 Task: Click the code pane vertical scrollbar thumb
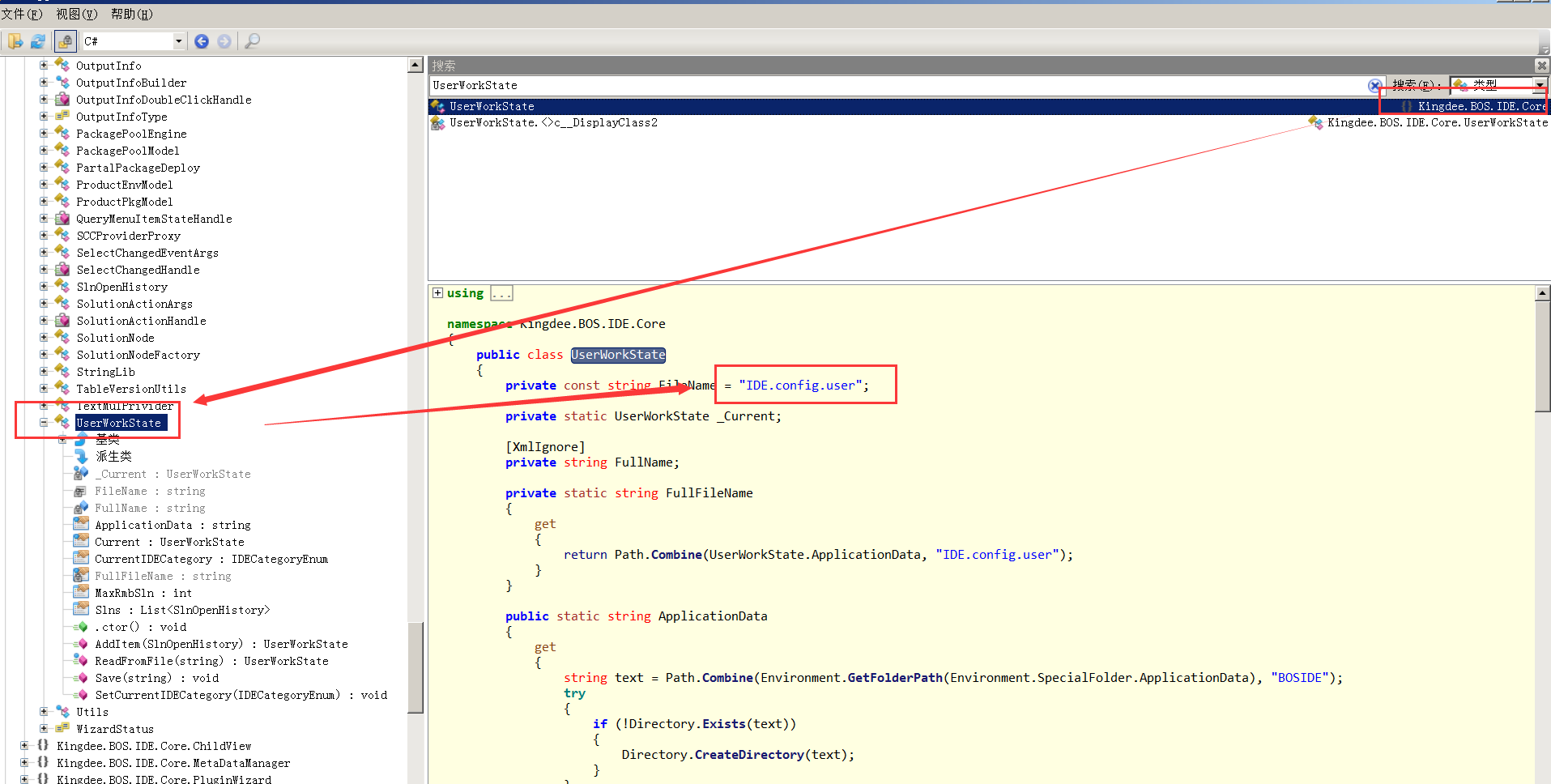(1542, 357)
